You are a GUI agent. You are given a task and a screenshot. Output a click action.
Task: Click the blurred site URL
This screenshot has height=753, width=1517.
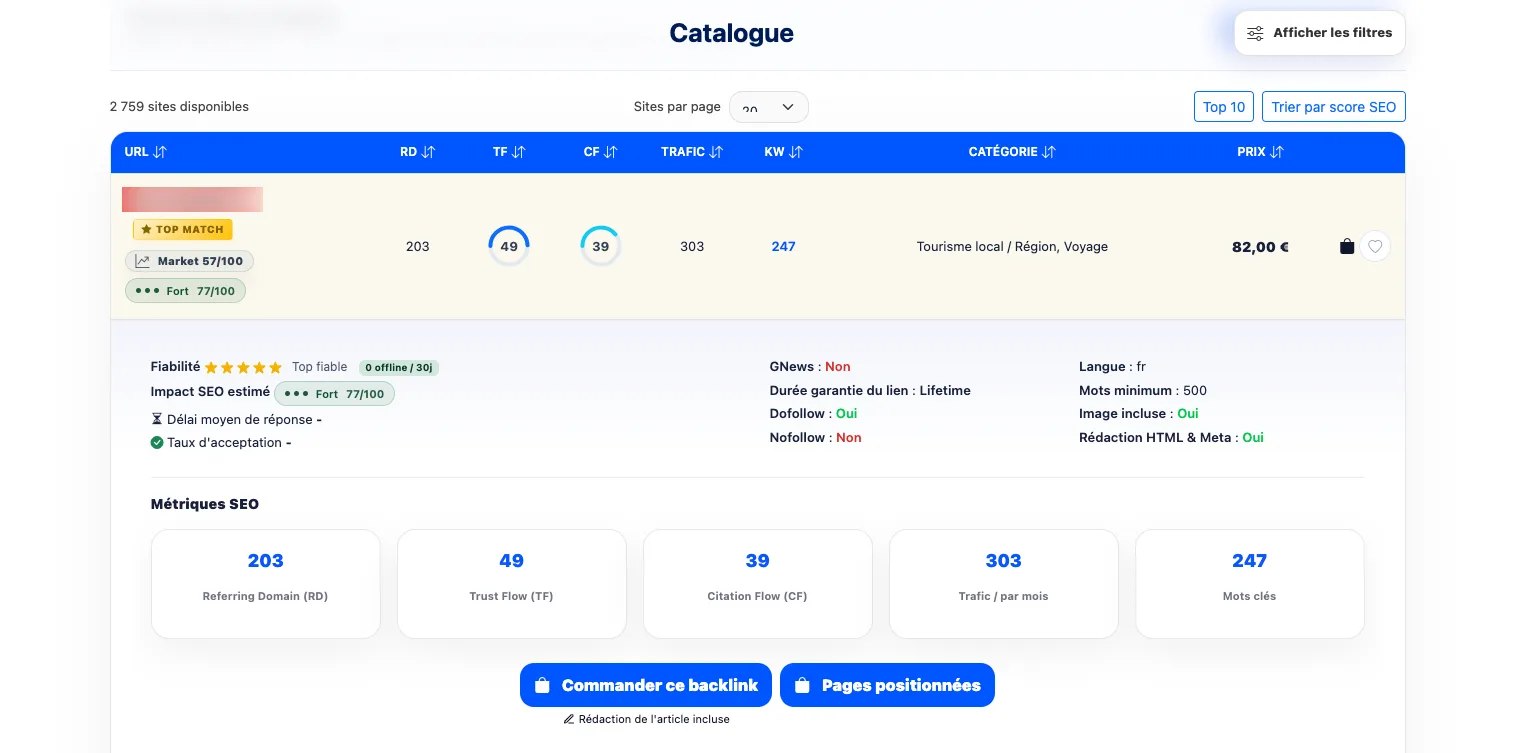click(192, 199)
